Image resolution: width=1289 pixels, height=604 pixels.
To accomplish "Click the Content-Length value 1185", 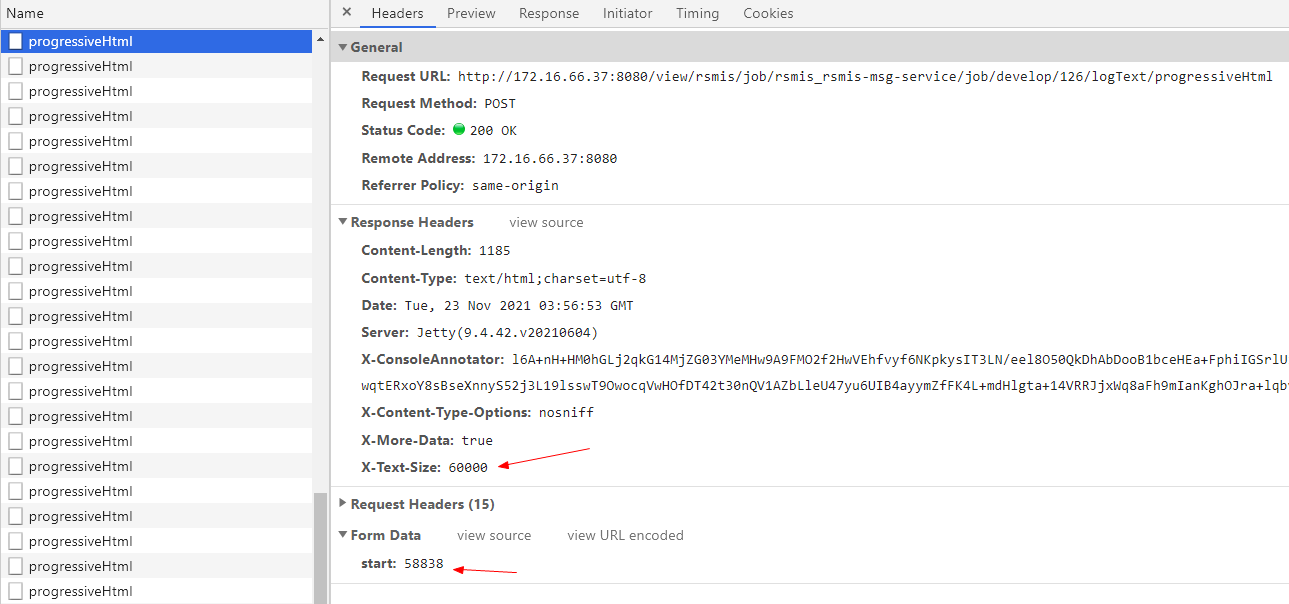I will [x=494, y=250].
